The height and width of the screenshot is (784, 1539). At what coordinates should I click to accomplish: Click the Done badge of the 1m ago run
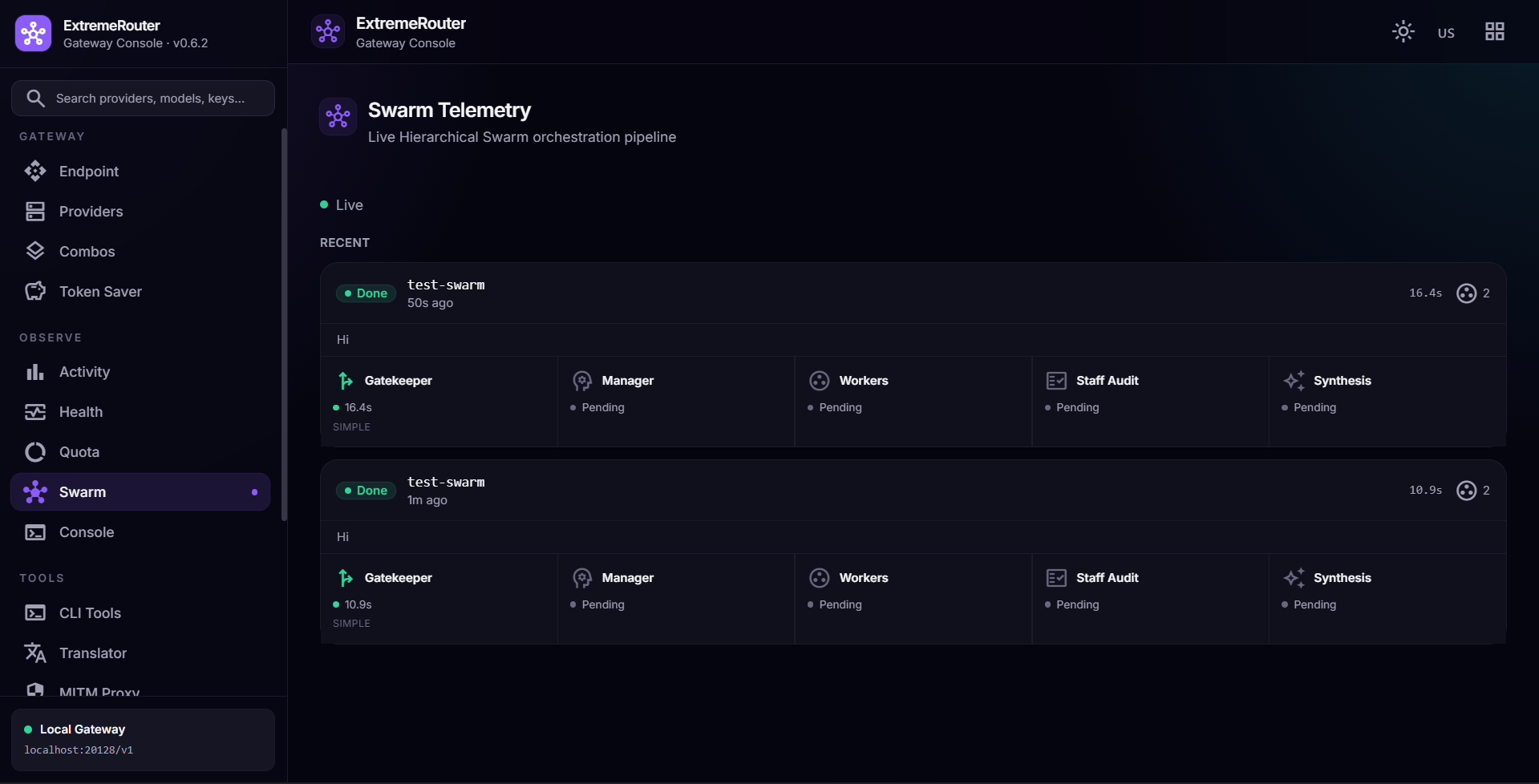tap(366, 491)
